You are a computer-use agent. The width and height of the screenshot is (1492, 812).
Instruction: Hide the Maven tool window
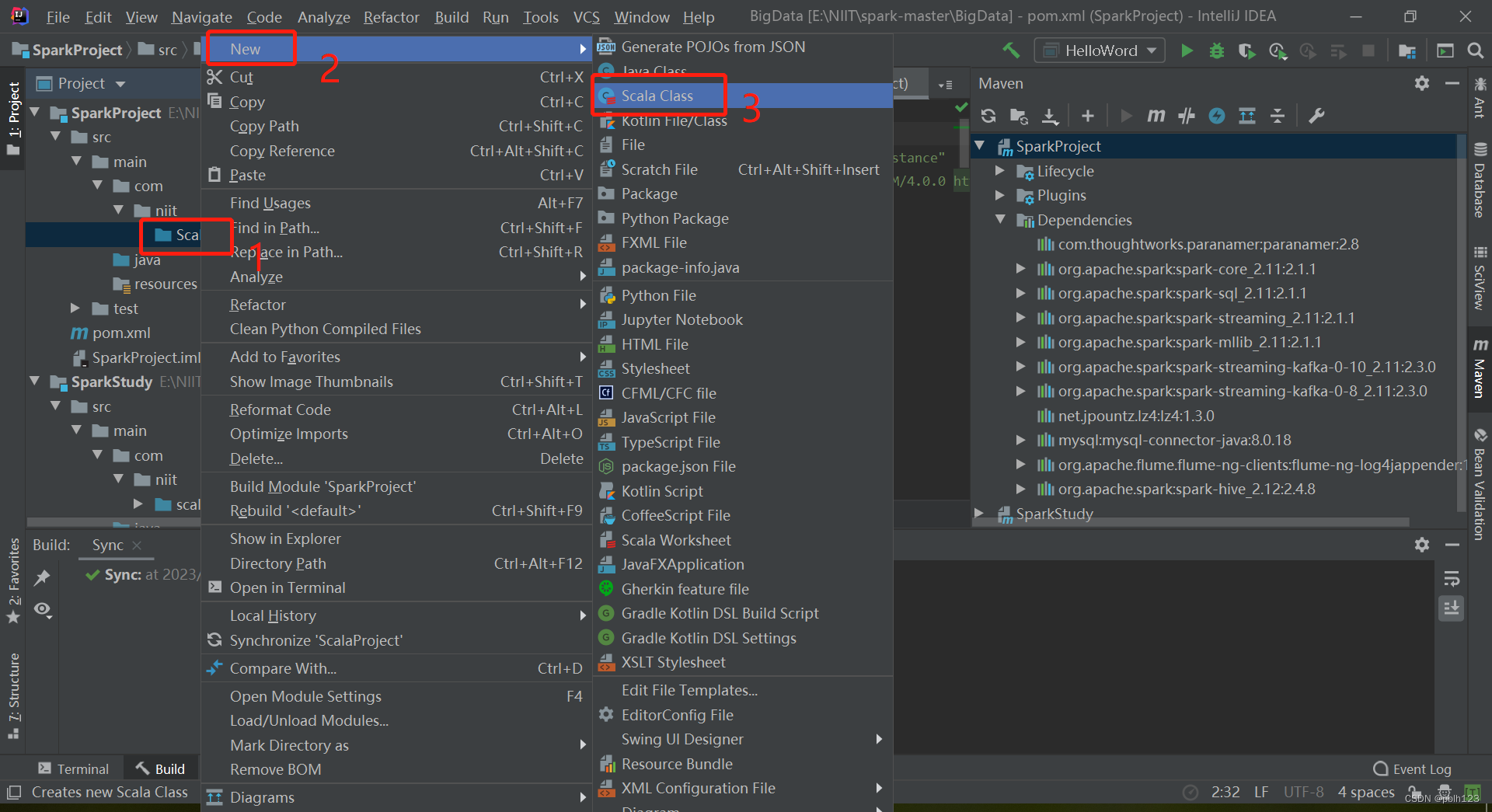click(1452, 83)
